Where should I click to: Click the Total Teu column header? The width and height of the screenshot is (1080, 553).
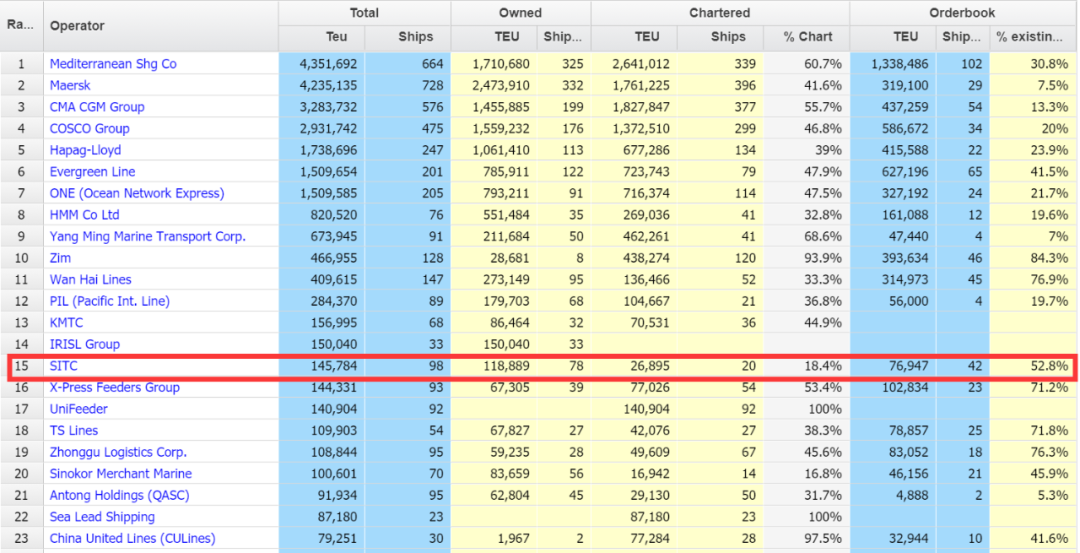322,37
